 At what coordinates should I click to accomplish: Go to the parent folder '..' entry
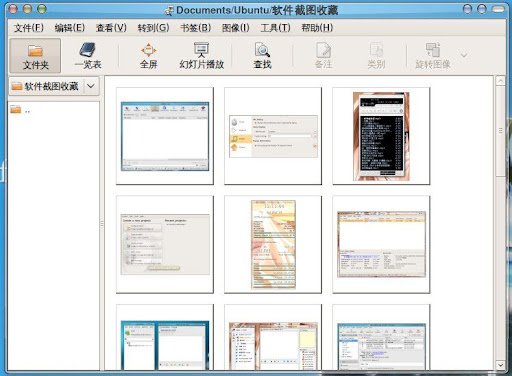pyautogui.click(x=20, y=110)
